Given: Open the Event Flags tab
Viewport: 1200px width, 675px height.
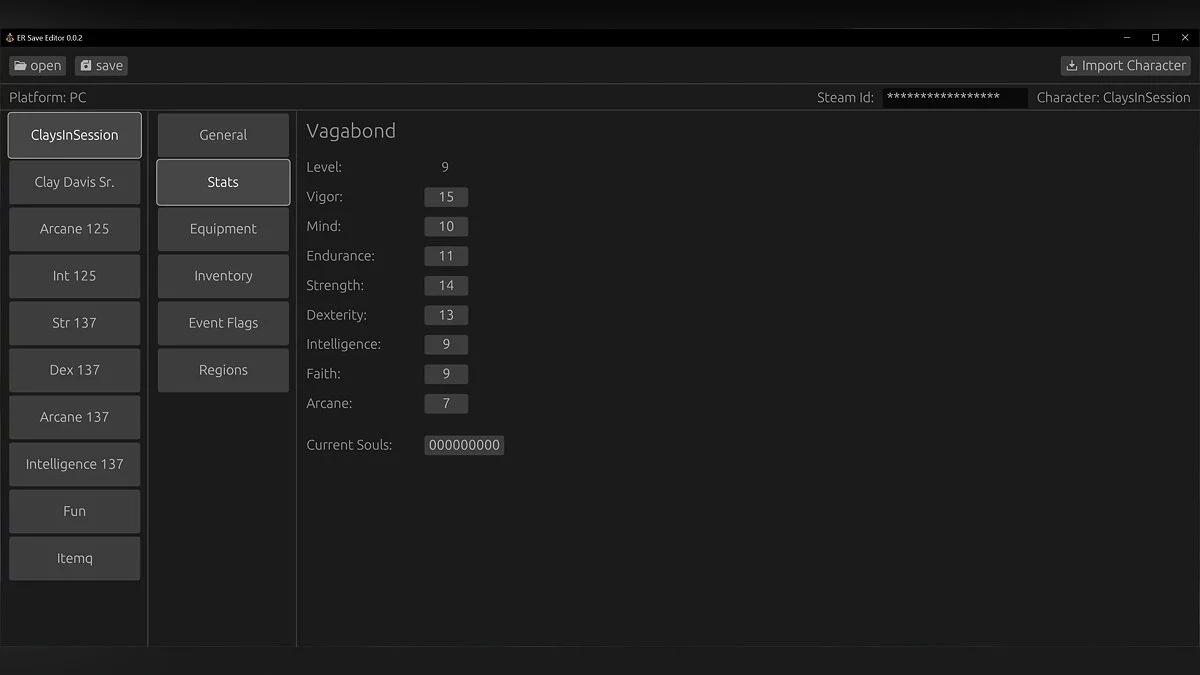Looking at the screenshot, I should [x=222, y=323].
